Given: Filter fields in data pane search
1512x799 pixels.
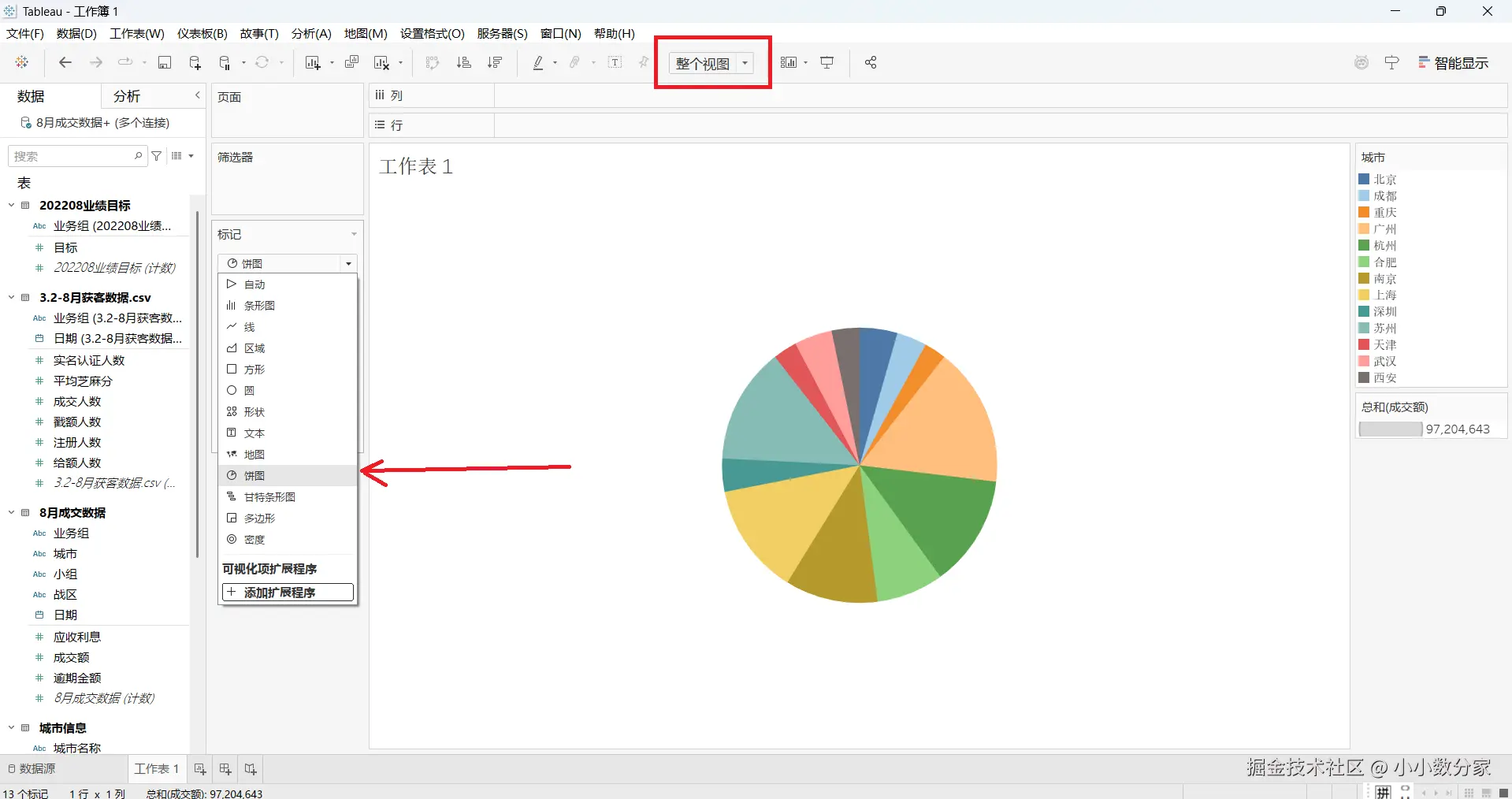Looking at the screenshot, I should click(157, 156).
